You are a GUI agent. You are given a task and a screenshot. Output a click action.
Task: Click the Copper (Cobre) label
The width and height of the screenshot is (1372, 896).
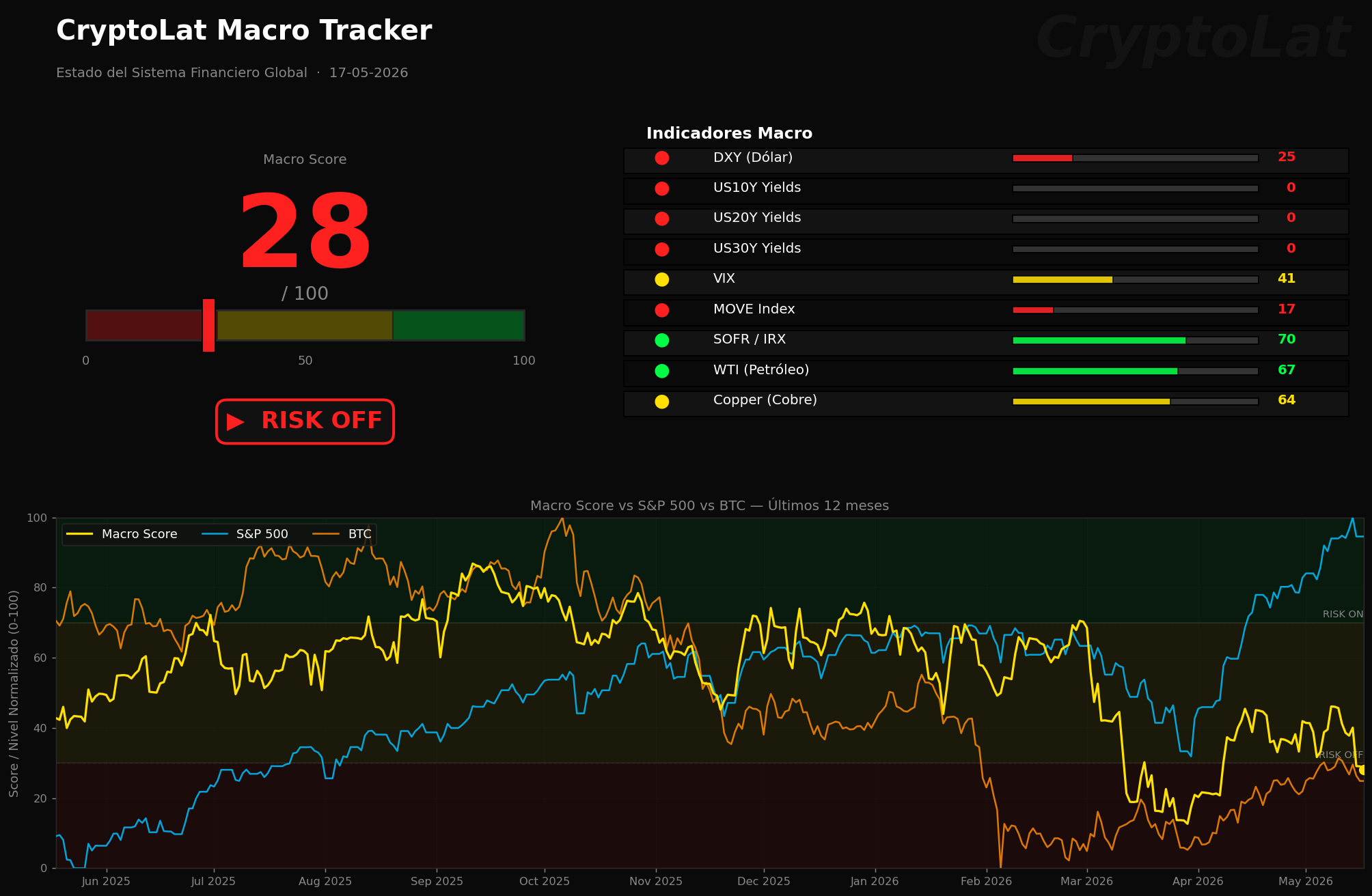click(765, 400)
